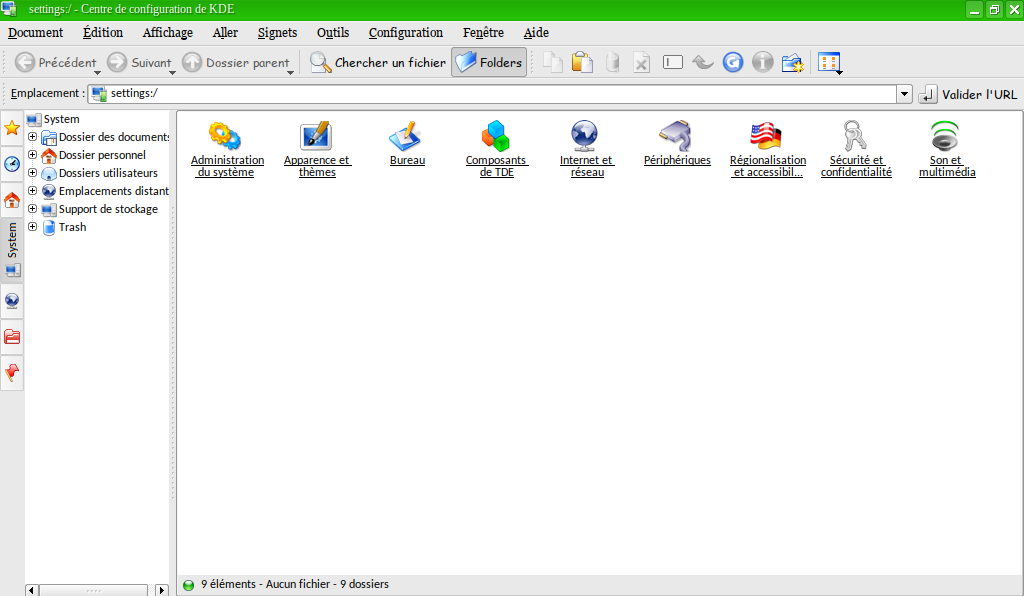
Task: Click the Précédent back button
Action: coord(56,62)
